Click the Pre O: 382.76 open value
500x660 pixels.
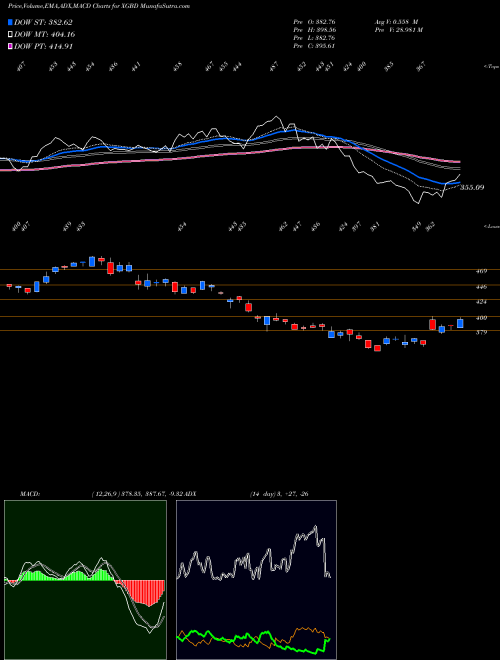[x=314, y=21]
